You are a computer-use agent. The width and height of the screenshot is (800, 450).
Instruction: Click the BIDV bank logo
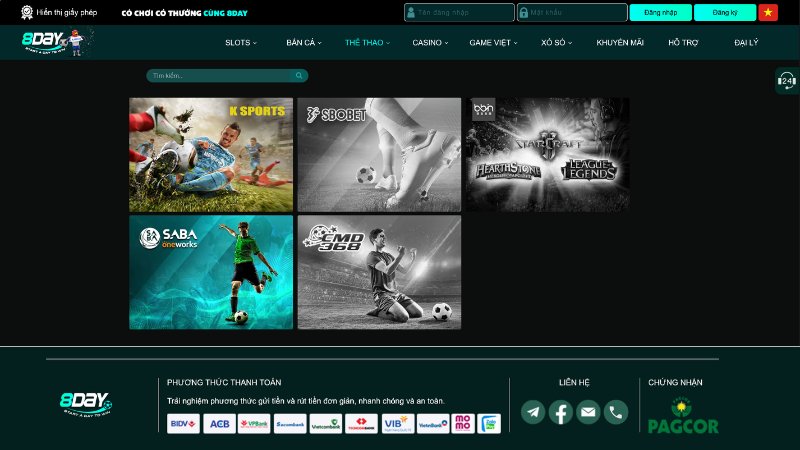(183, 423)
